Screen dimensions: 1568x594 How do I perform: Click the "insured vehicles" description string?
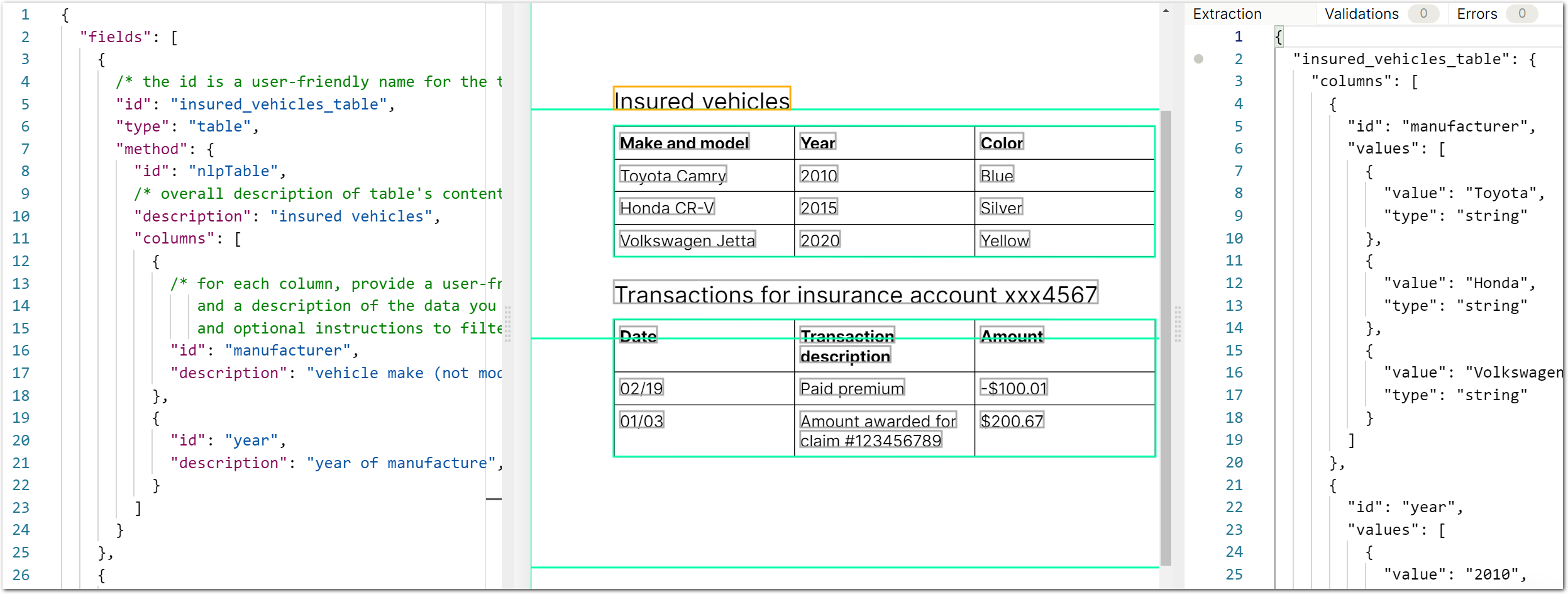pos(351,216)
